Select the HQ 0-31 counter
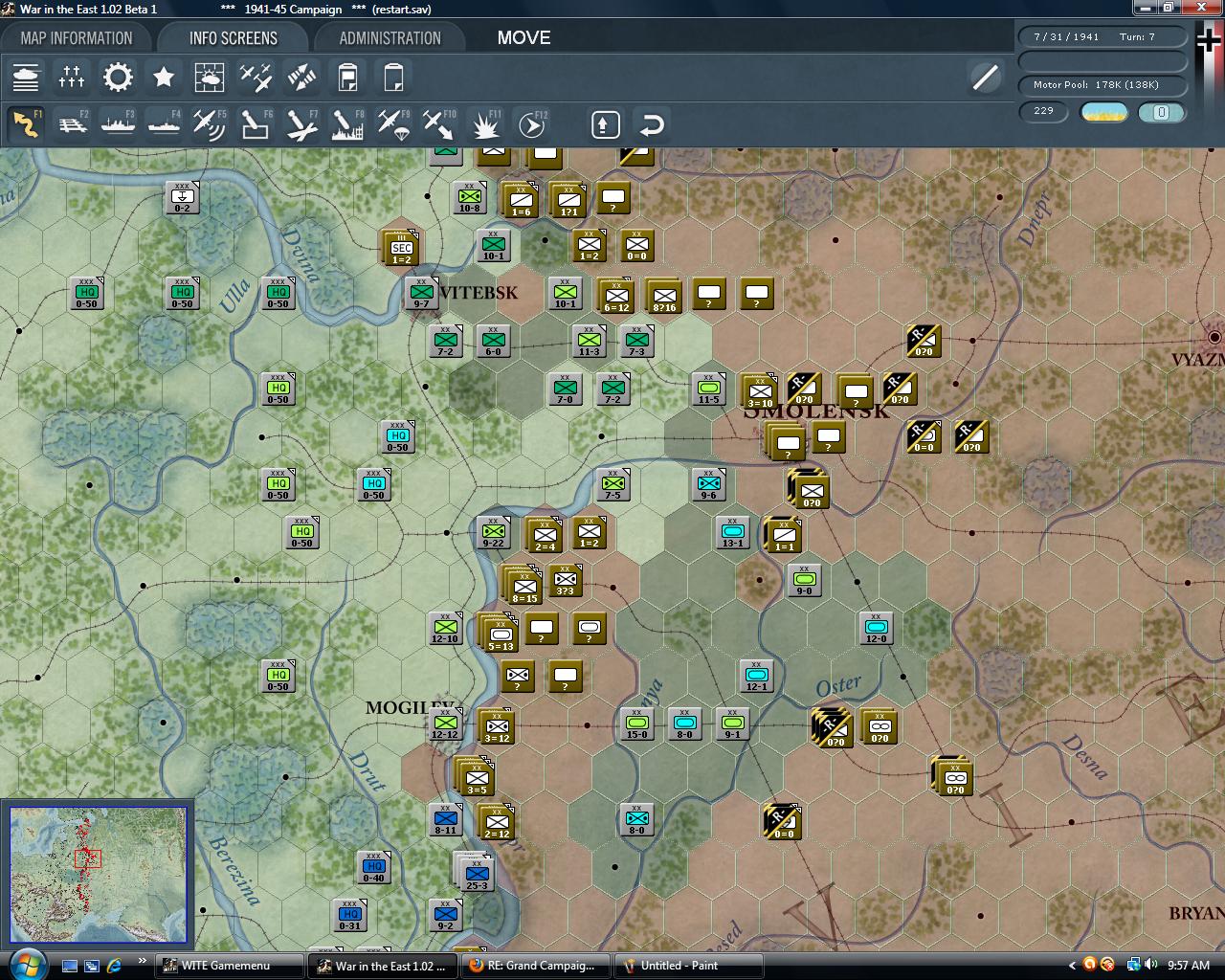 (x=349, y=915)
